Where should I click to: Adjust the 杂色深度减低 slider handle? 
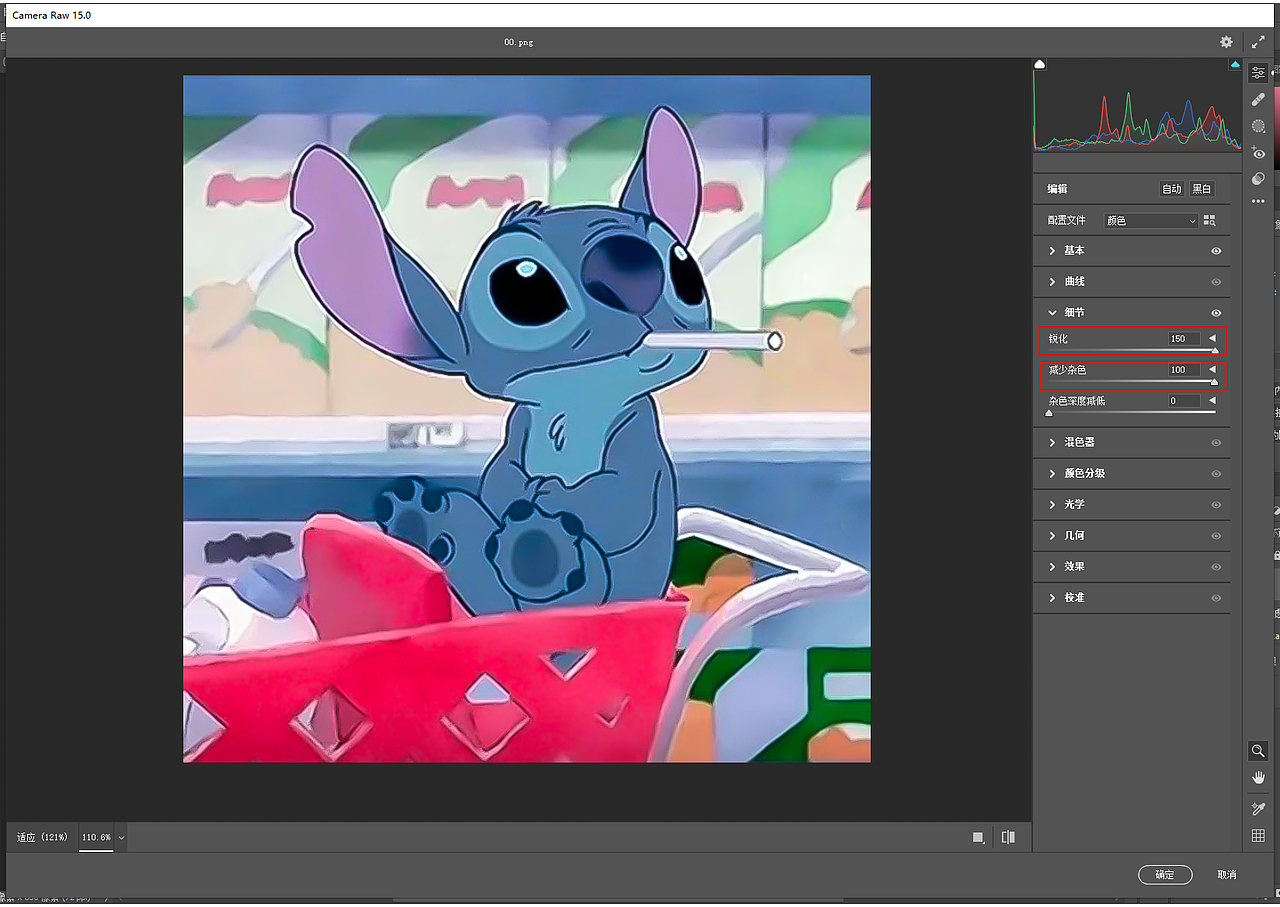(1049, 412)
